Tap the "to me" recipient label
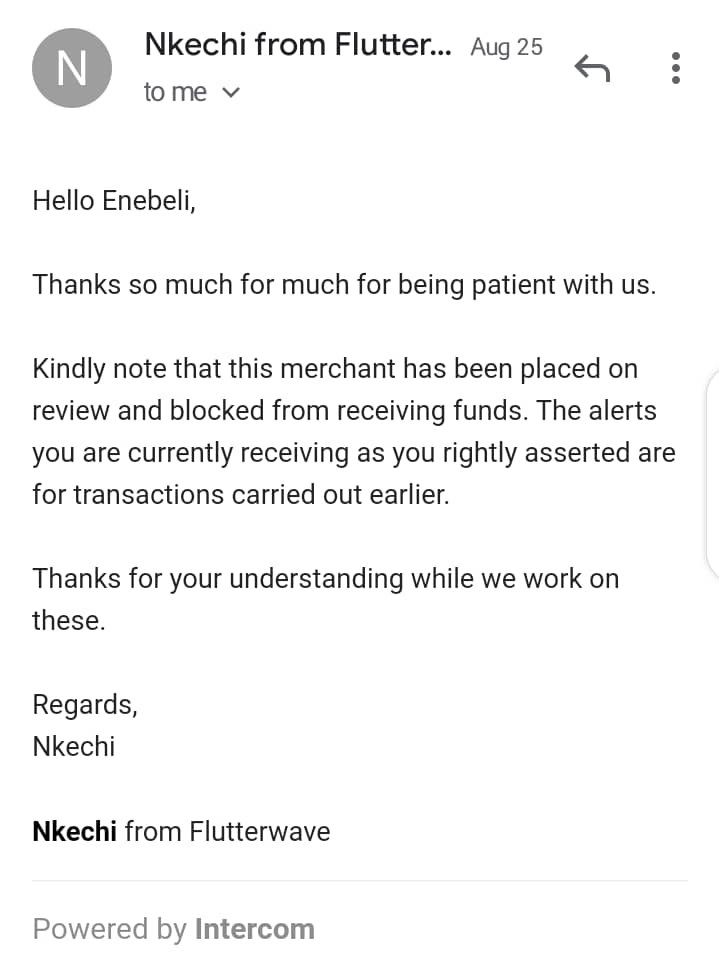Viewport: 719px width, 968px height. click(175, 93)
